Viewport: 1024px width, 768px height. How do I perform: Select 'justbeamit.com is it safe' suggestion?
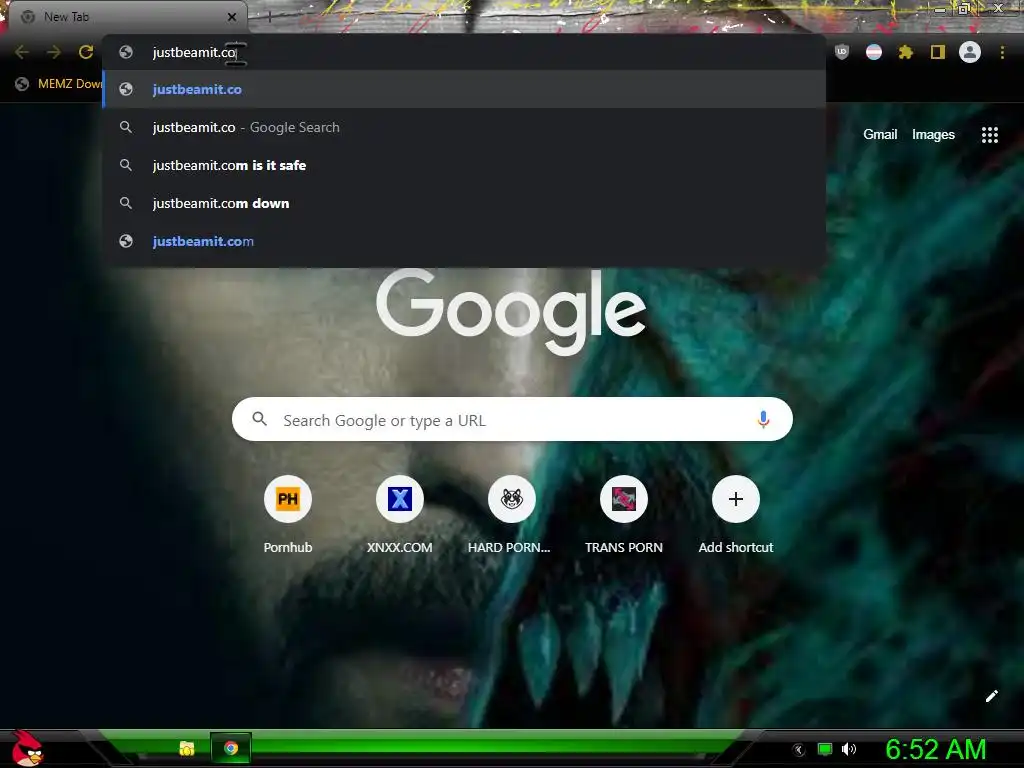[464, 165]
